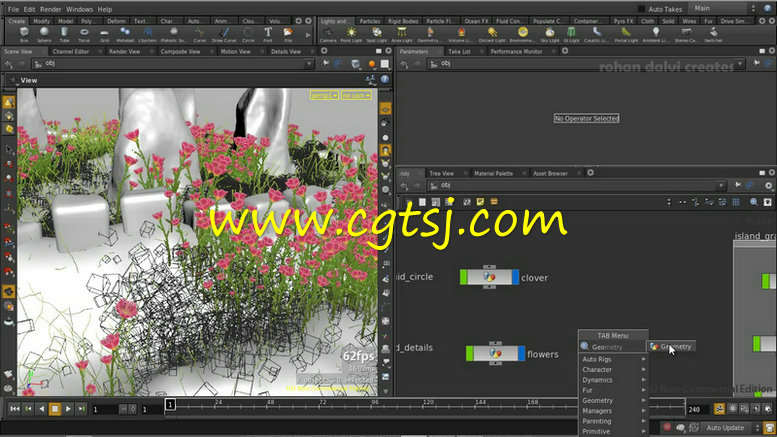Choose Fur entry in TAB Menu
Image resolution: width=777 pixels, height=437 pixels.
coord(613,390)
